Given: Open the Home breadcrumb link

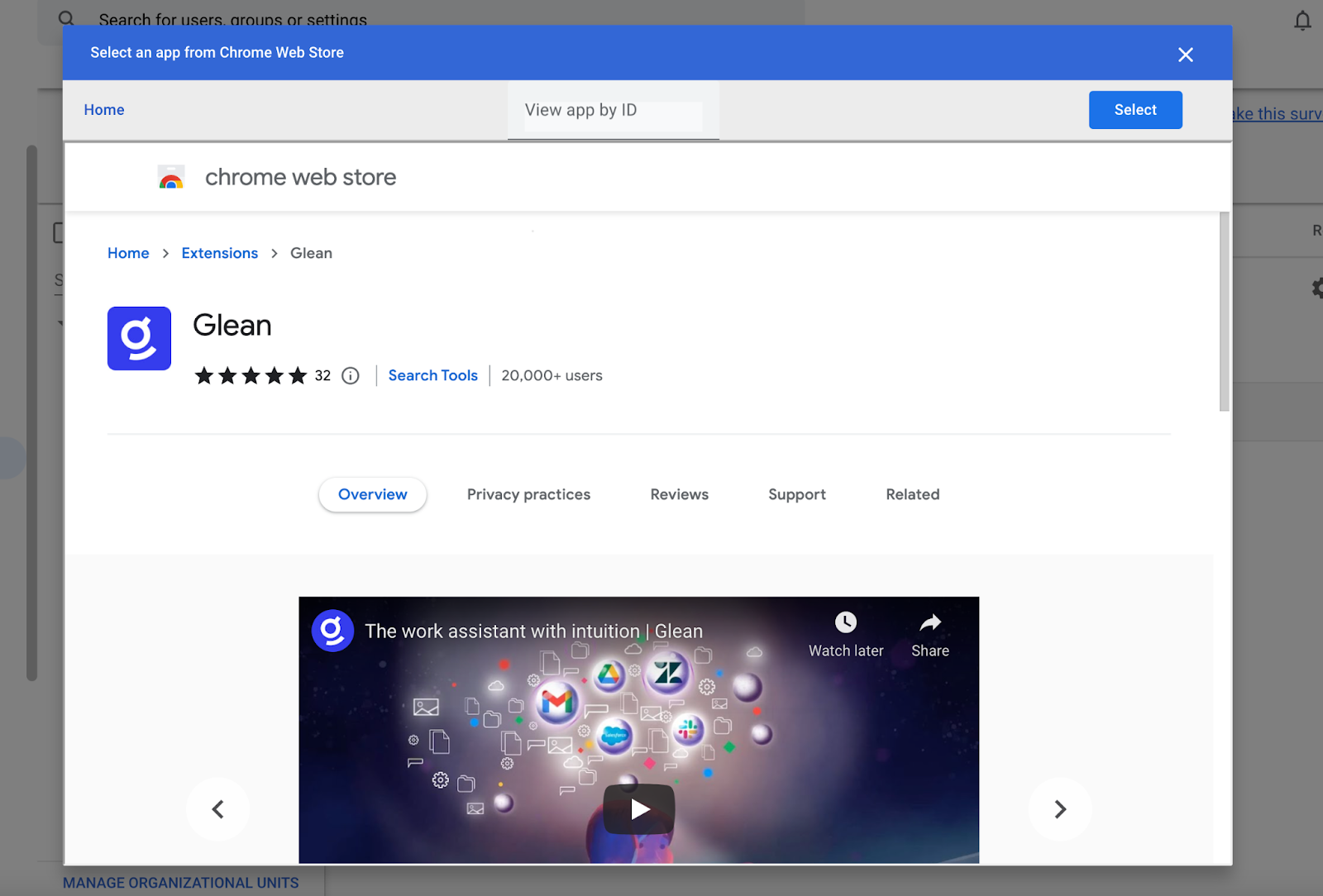Looking at the screenshot, I should 128,253.
